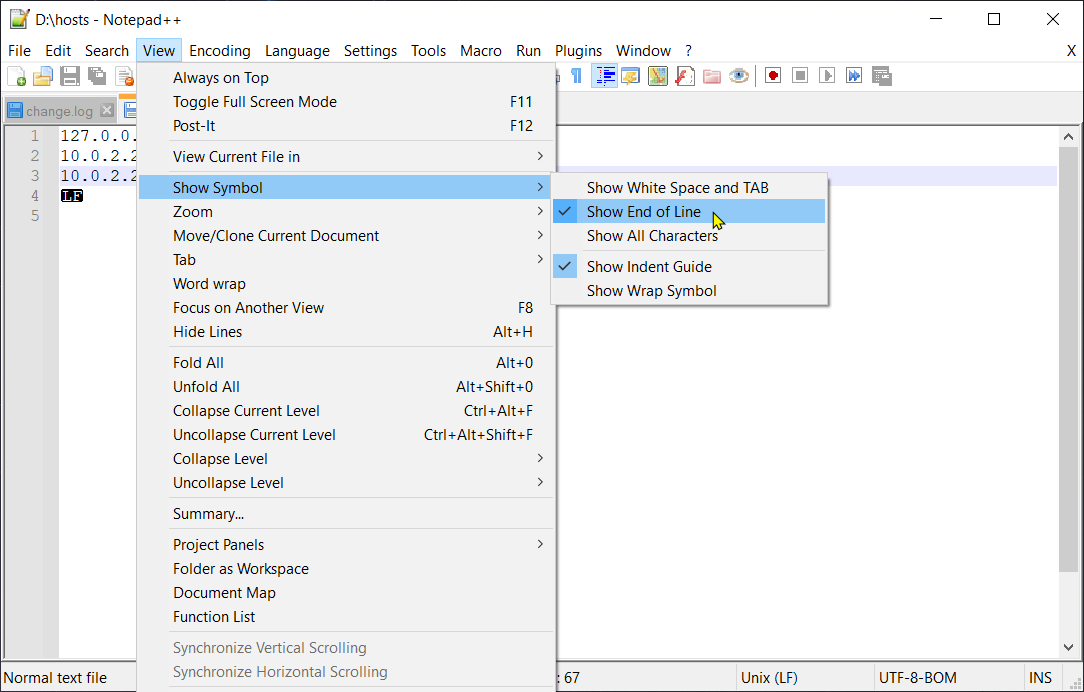
Task: Switch to the change.log tab
Action: point(59,111)
